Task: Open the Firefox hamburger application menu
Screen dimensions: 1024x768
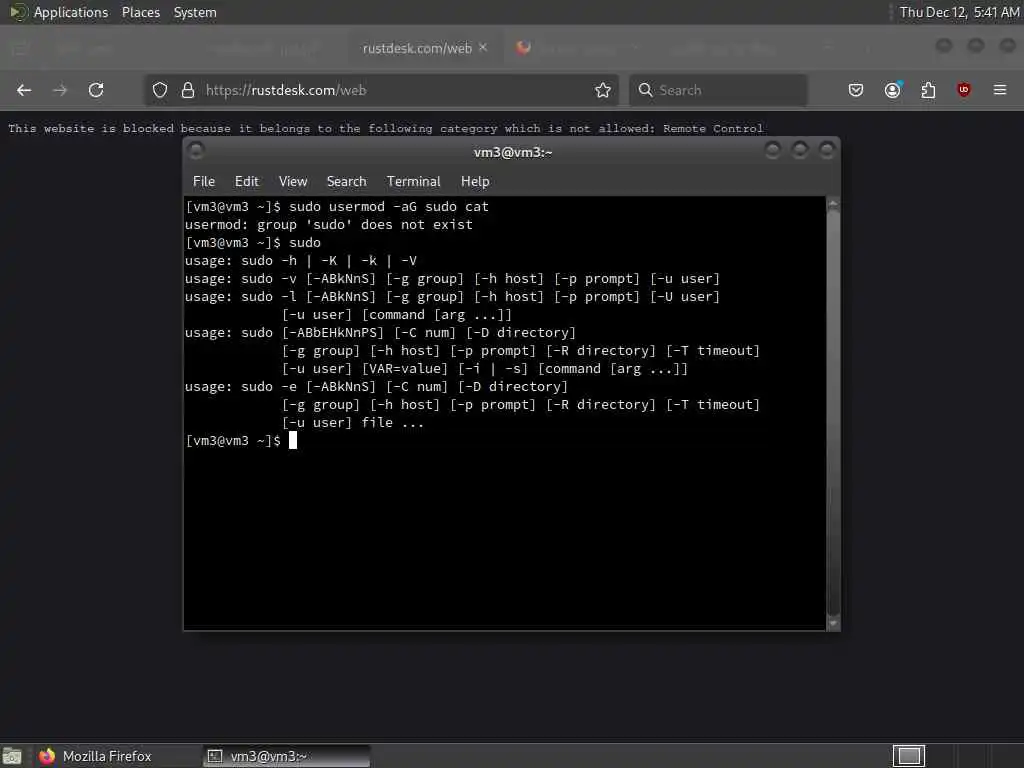Action: 1000,90
